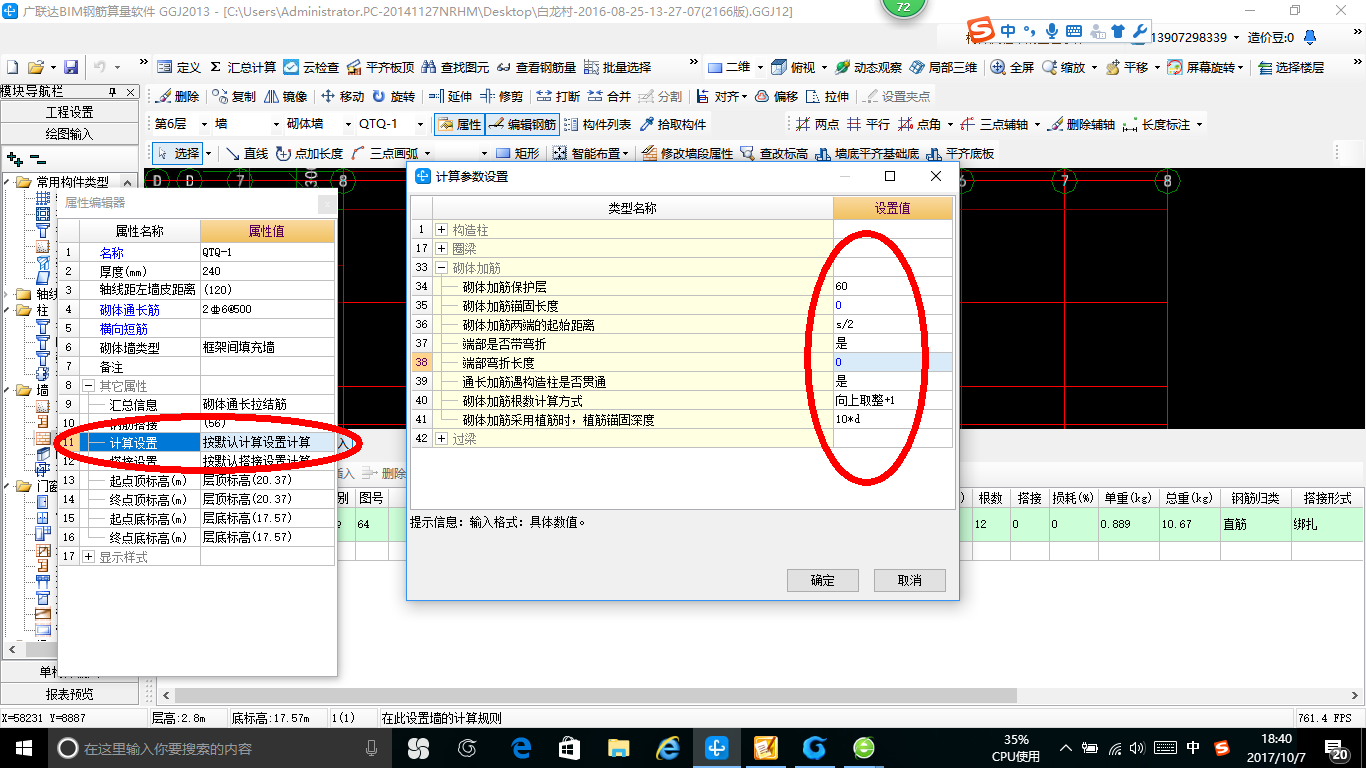Open the 二维 view mode dropdown
The height and width of the screenshot is (768, 1366).
[760, 67]
